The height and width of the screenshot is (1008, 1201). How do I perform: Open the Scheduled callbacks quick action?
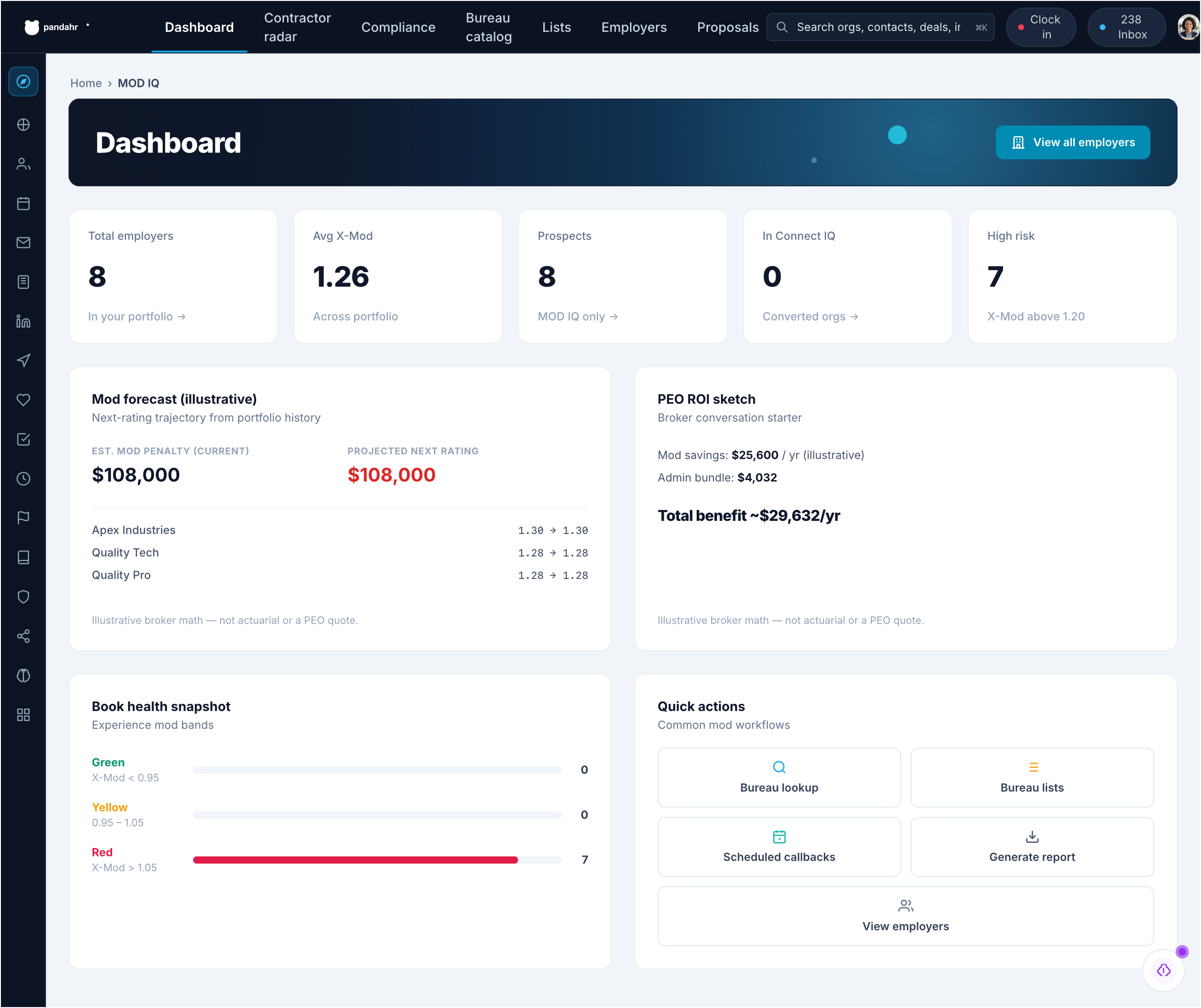(779, 847)
